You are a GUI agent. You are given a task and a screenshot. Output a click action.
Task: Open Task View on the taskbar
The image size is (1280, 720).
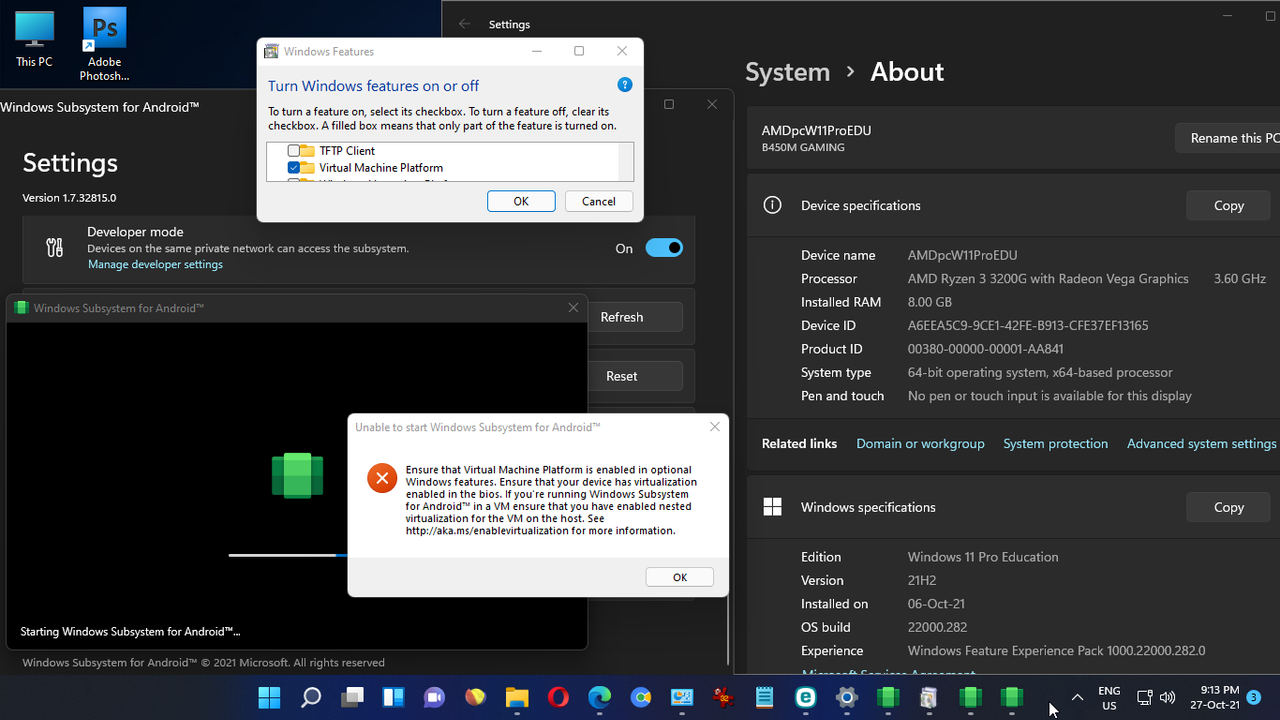point(352,697)
